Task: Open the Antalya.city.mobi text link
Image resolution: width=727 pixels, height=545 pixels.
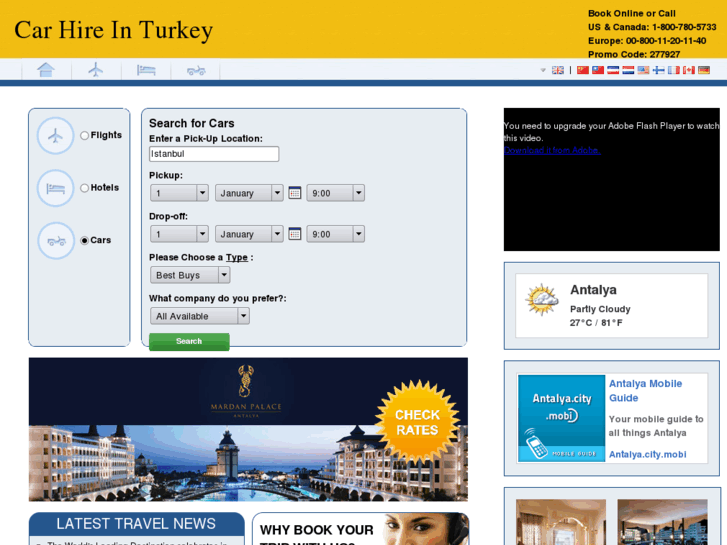Action: (x=647, y=455)
